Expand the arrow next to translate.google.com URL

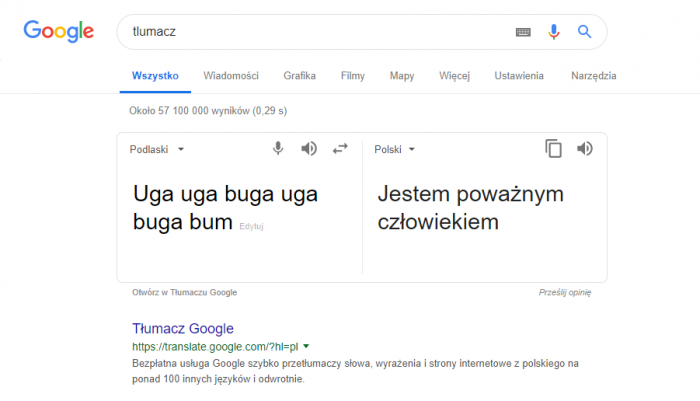pyautogui.click(x=306, y=346)
